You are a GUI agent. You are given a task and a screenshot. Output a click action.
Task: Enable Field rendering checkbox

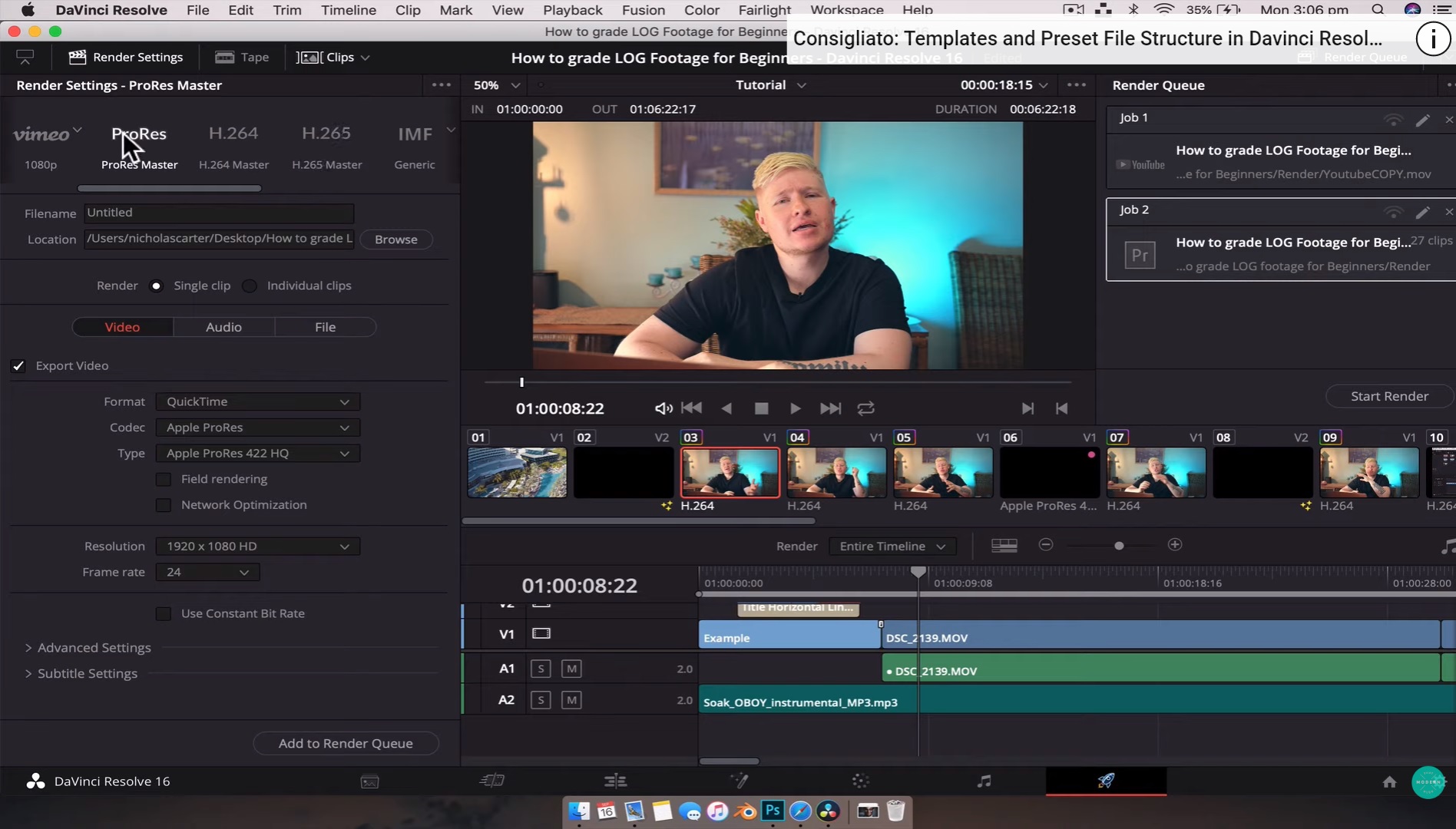click(x=163, y=480)
